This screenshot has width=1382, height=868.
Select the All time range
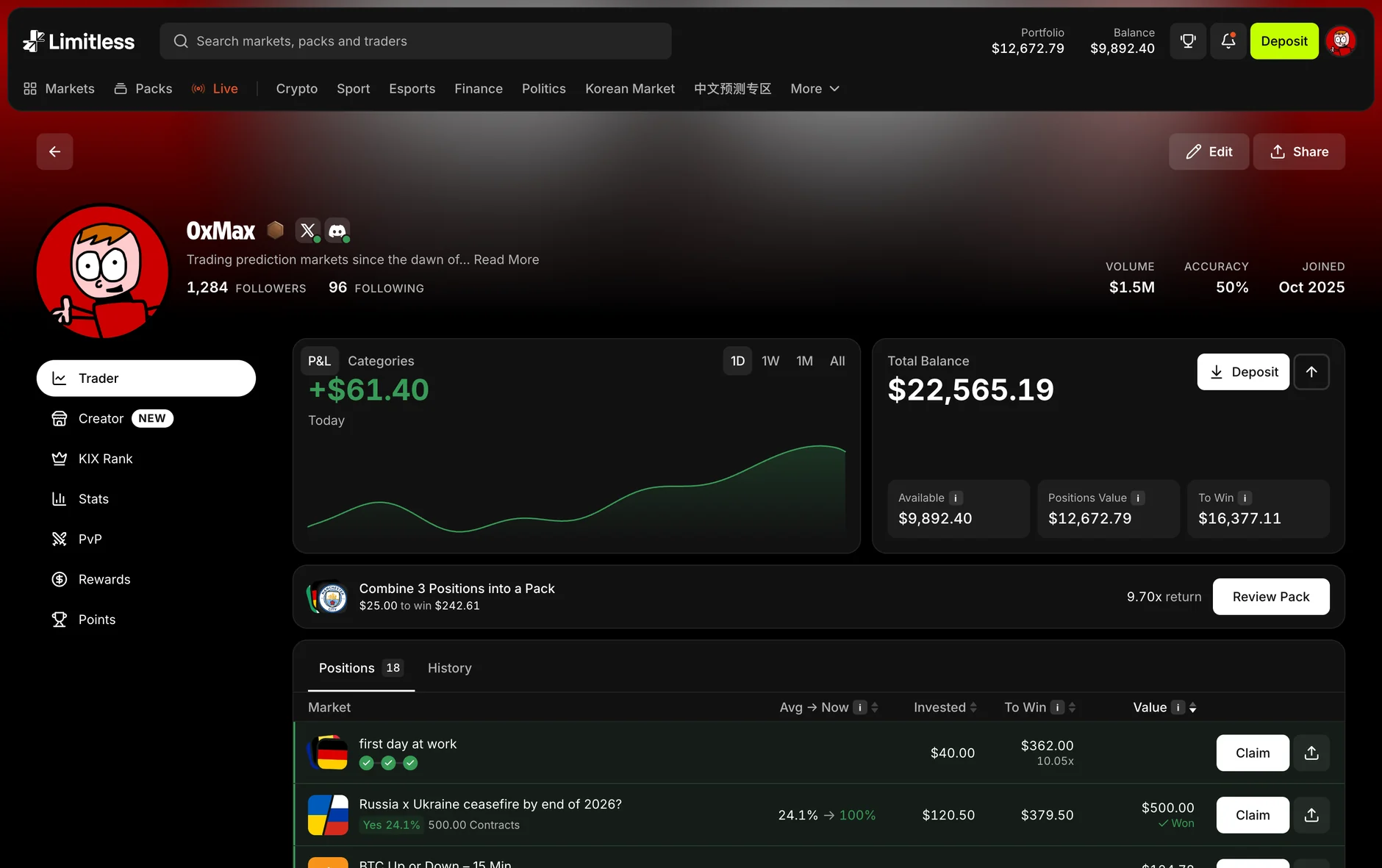[837, 361]
